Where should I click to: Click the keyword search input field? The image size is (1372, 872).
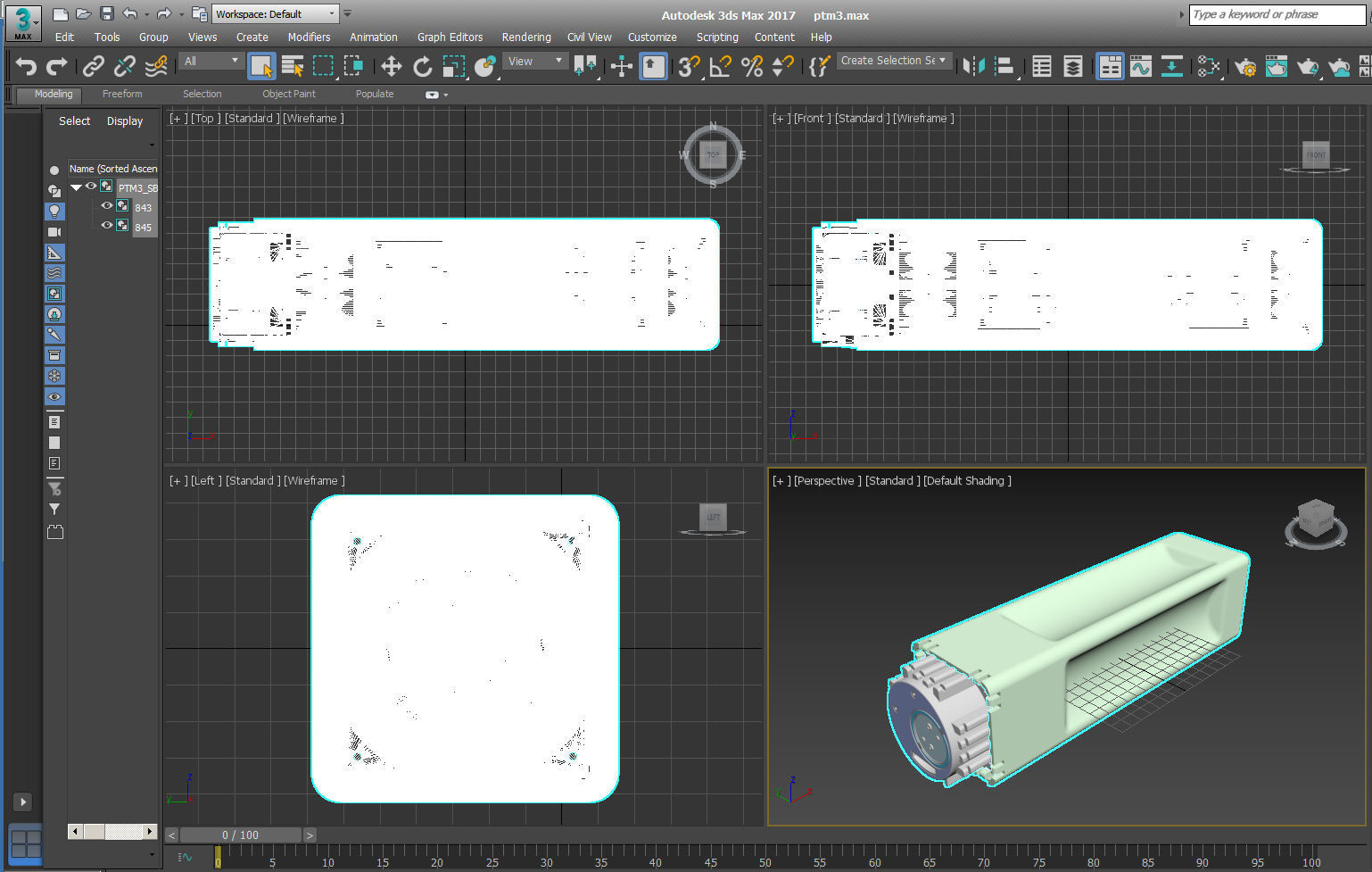[1277, 14]
